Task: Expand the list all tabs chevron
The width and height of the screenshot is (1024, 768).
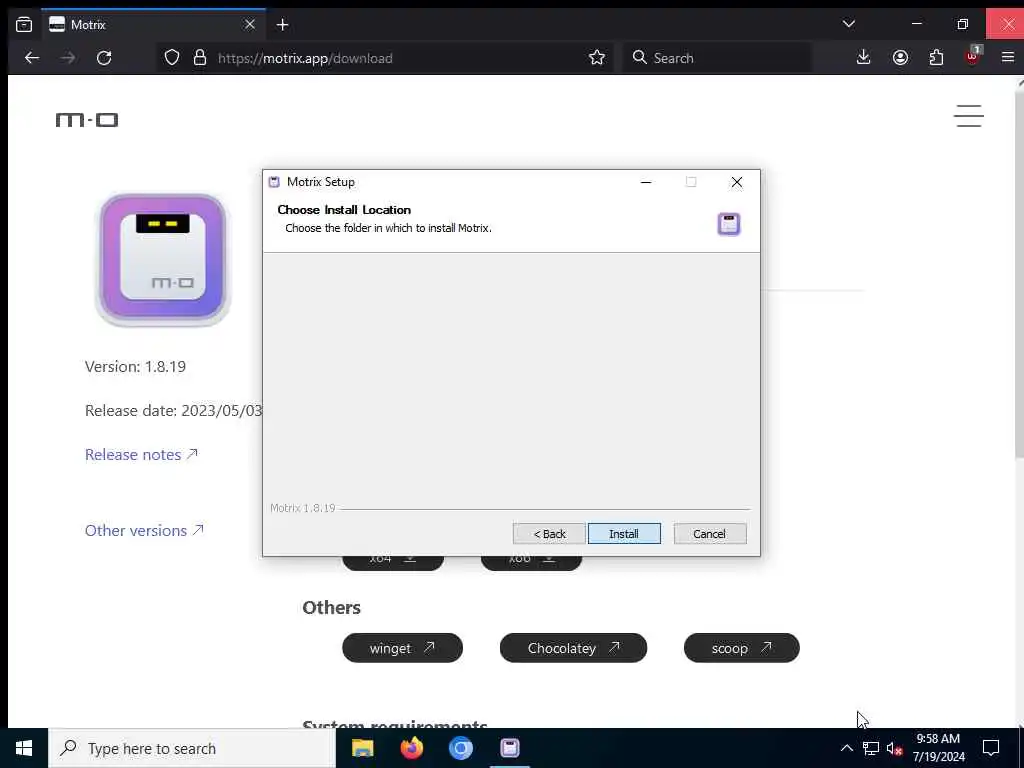Action: (x=848, y=24)
